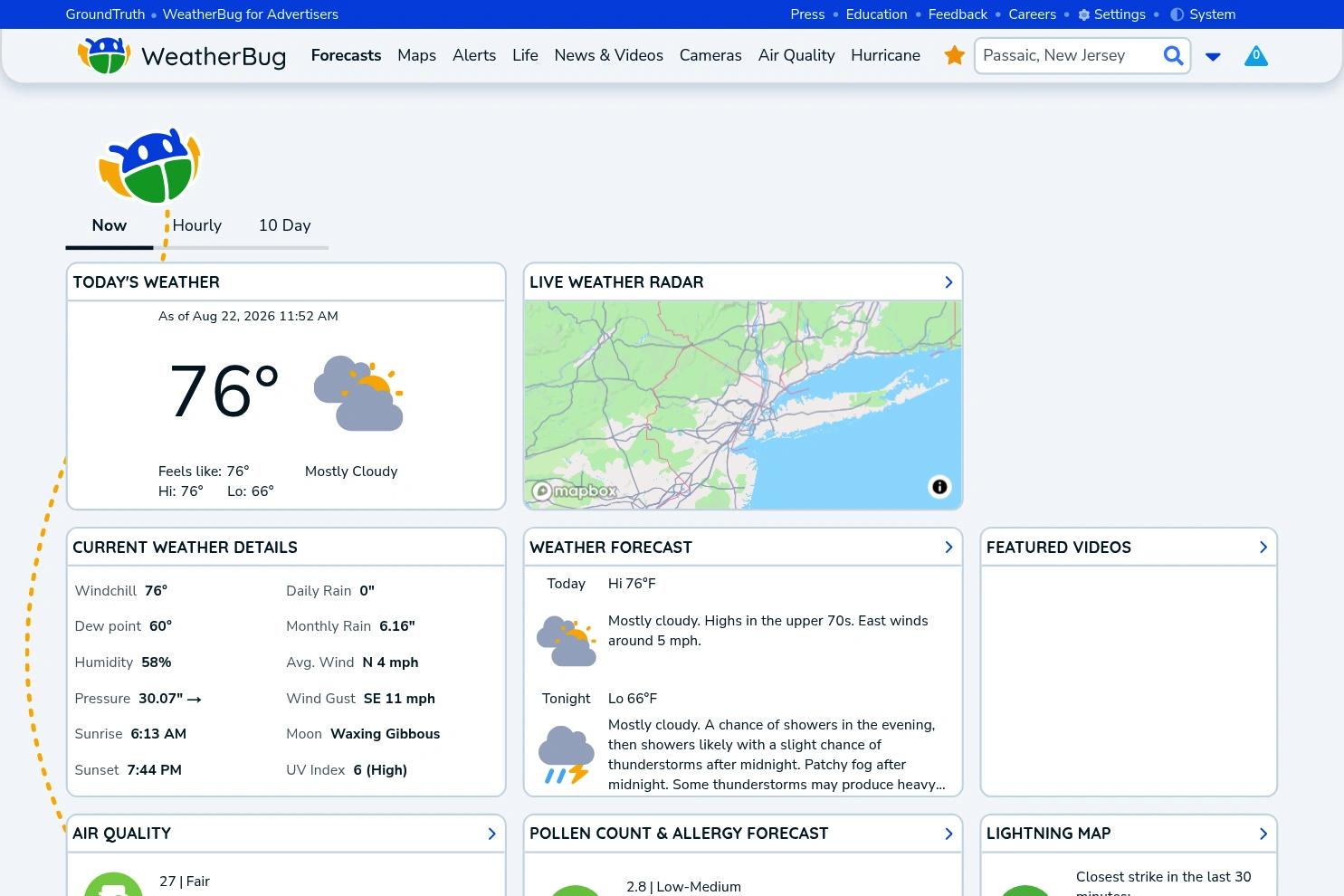Open Pollen Count & Allergy Forecast chevron
This screenshot has height=896, width=1344.
948,834
